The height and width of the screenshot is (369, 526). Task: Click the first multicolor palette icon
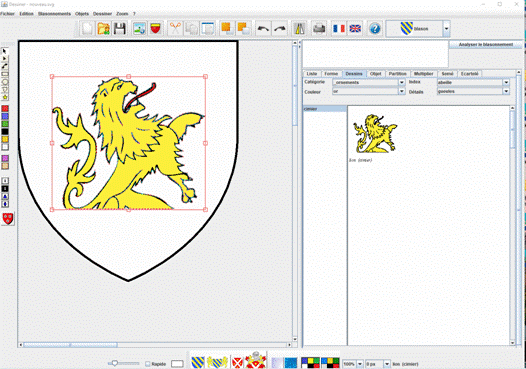[310, 363]
